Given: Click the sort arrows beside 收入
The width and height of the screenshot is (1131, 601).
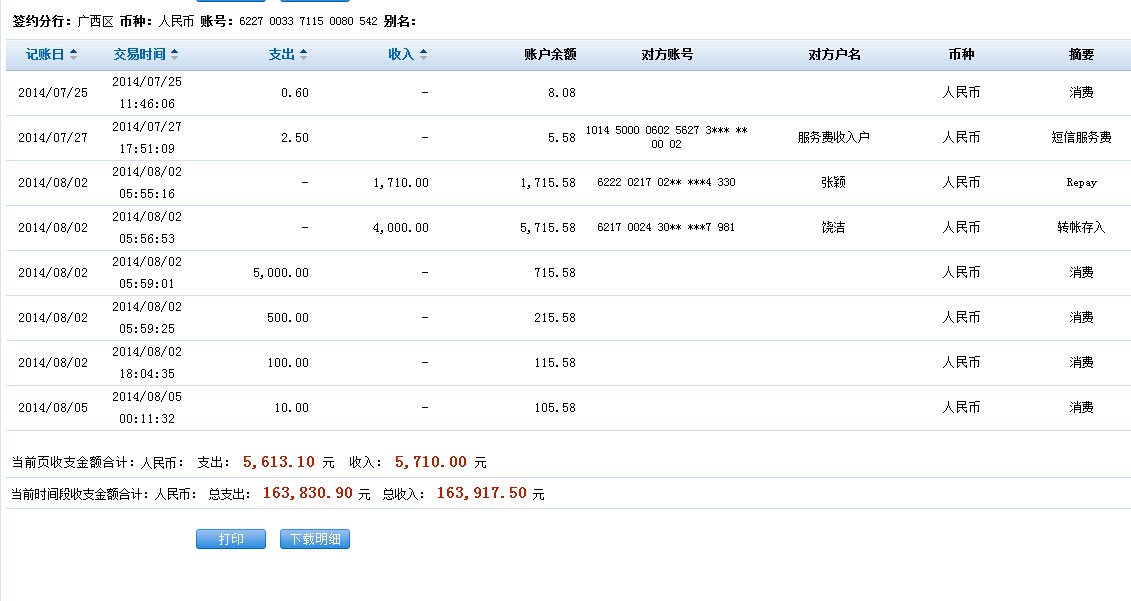Looking at the screenshot, I should point(423,55).
